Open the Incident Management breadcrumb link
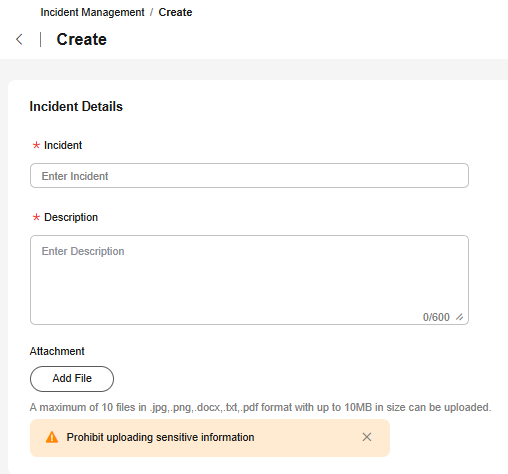The image size is (508, 474). (92, 12)
